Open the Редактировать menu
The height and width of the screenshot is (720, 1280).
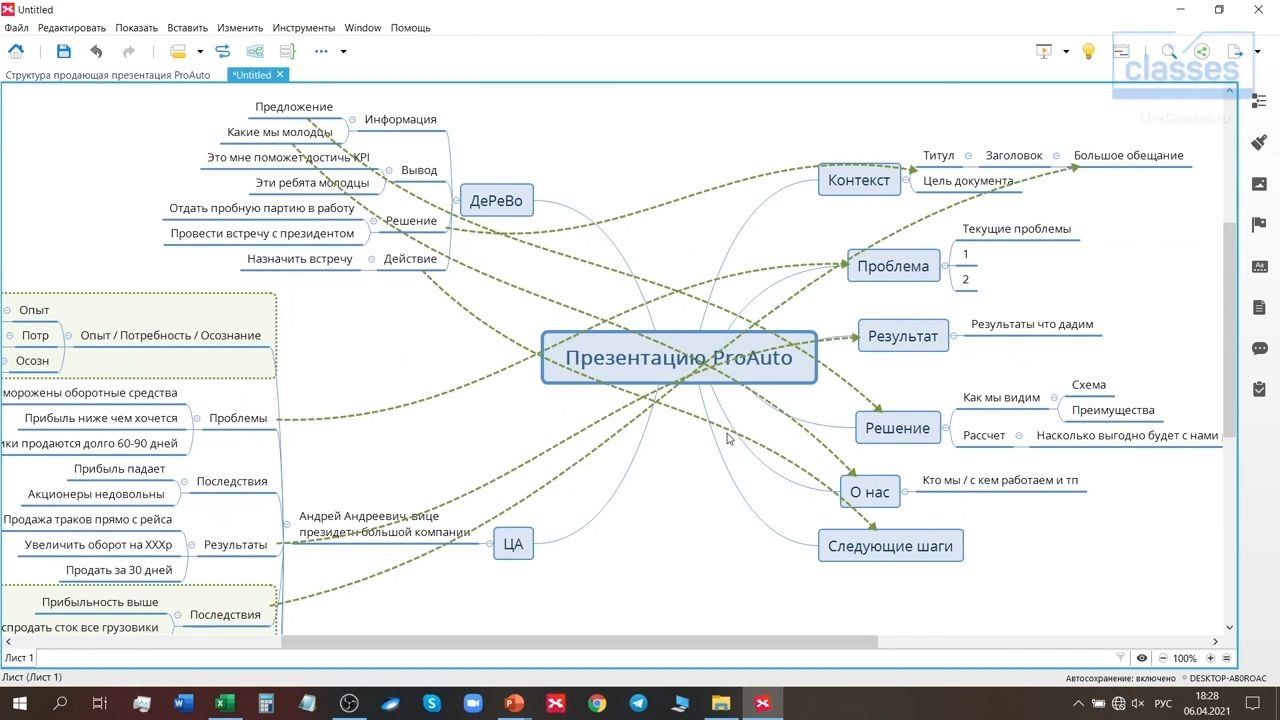coord(72,28)
